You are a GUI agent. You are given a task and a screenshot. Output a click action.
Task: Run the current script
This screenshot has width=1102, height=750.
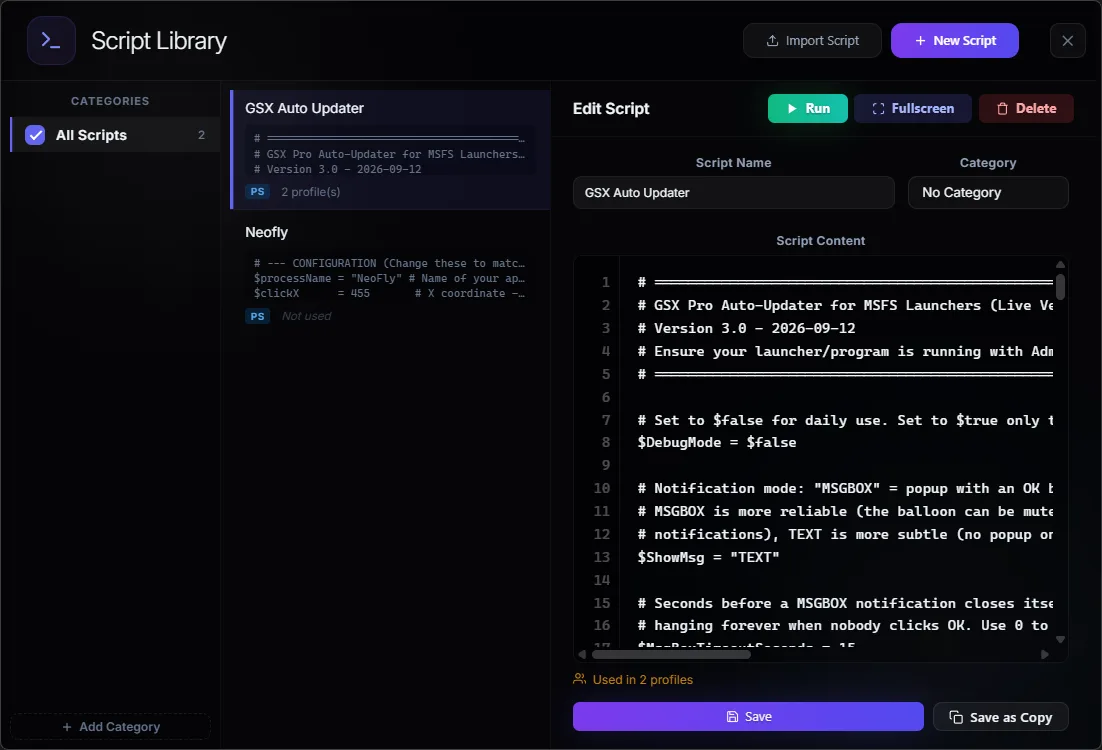tap(808, 108)
